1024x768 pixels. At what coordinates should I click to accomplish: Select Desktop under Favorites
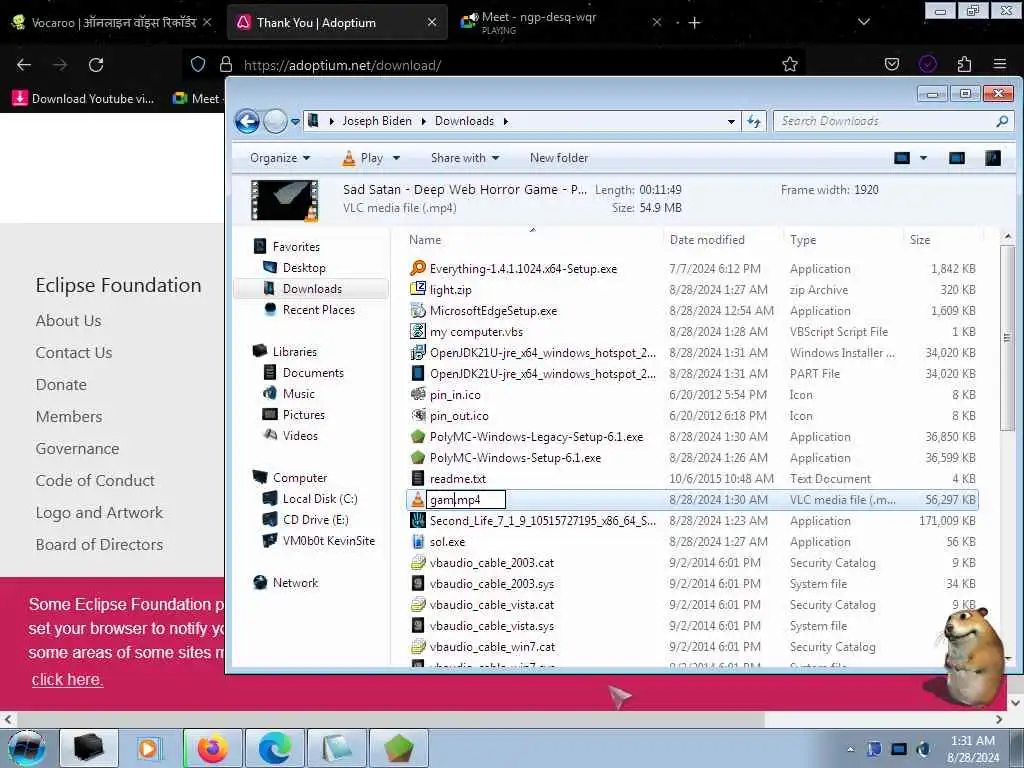(304, 268)
